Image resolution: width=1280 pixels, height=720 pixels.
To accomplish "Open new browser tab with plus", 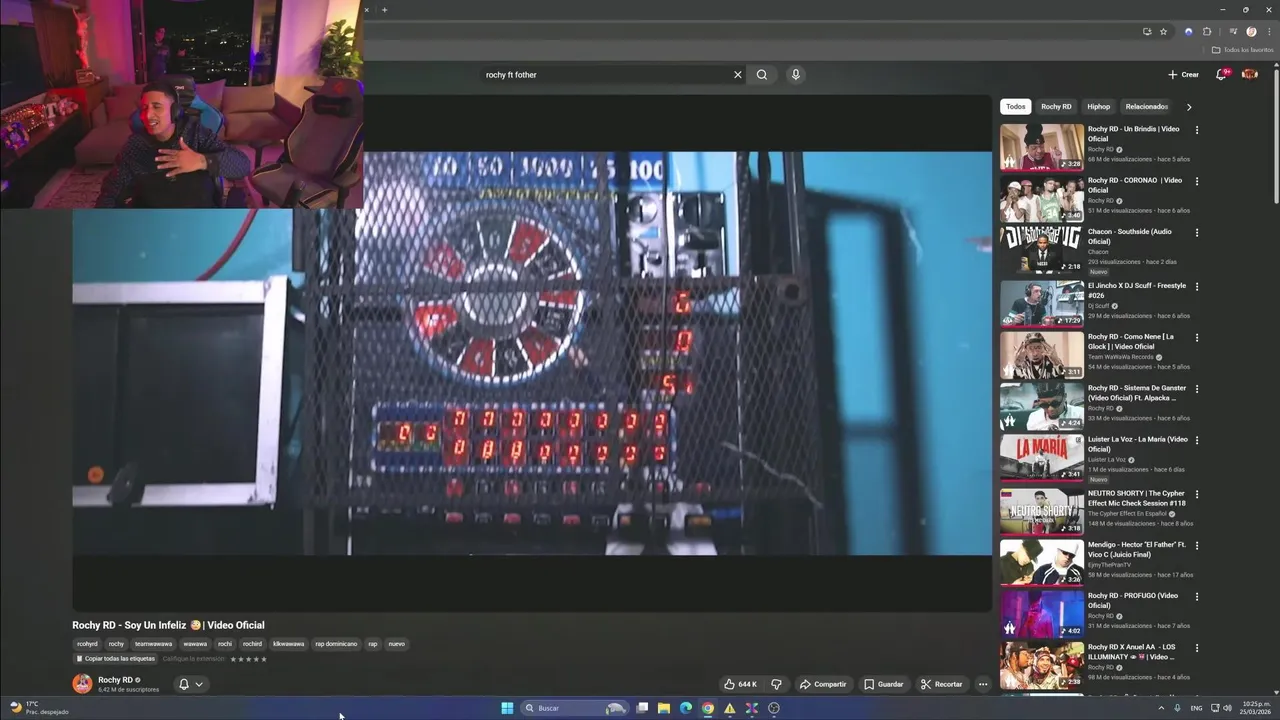I will pos(384,10).
